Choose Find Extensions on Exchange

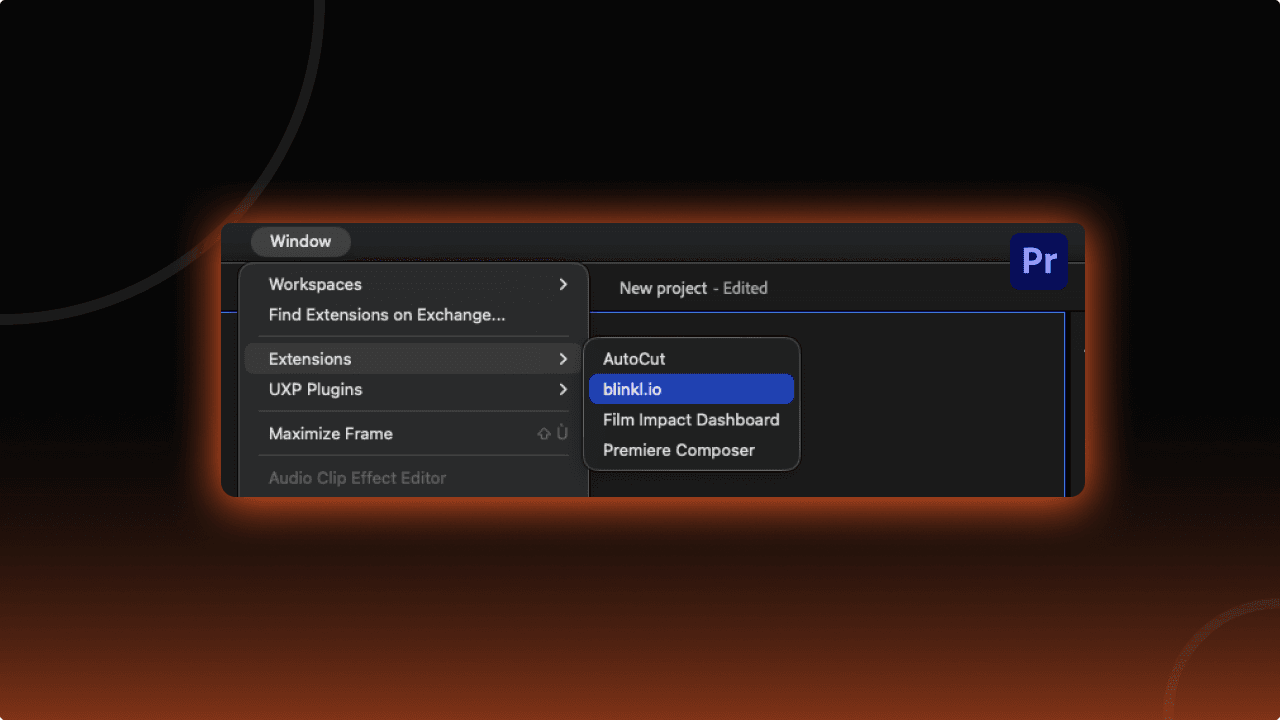[386, 314]
